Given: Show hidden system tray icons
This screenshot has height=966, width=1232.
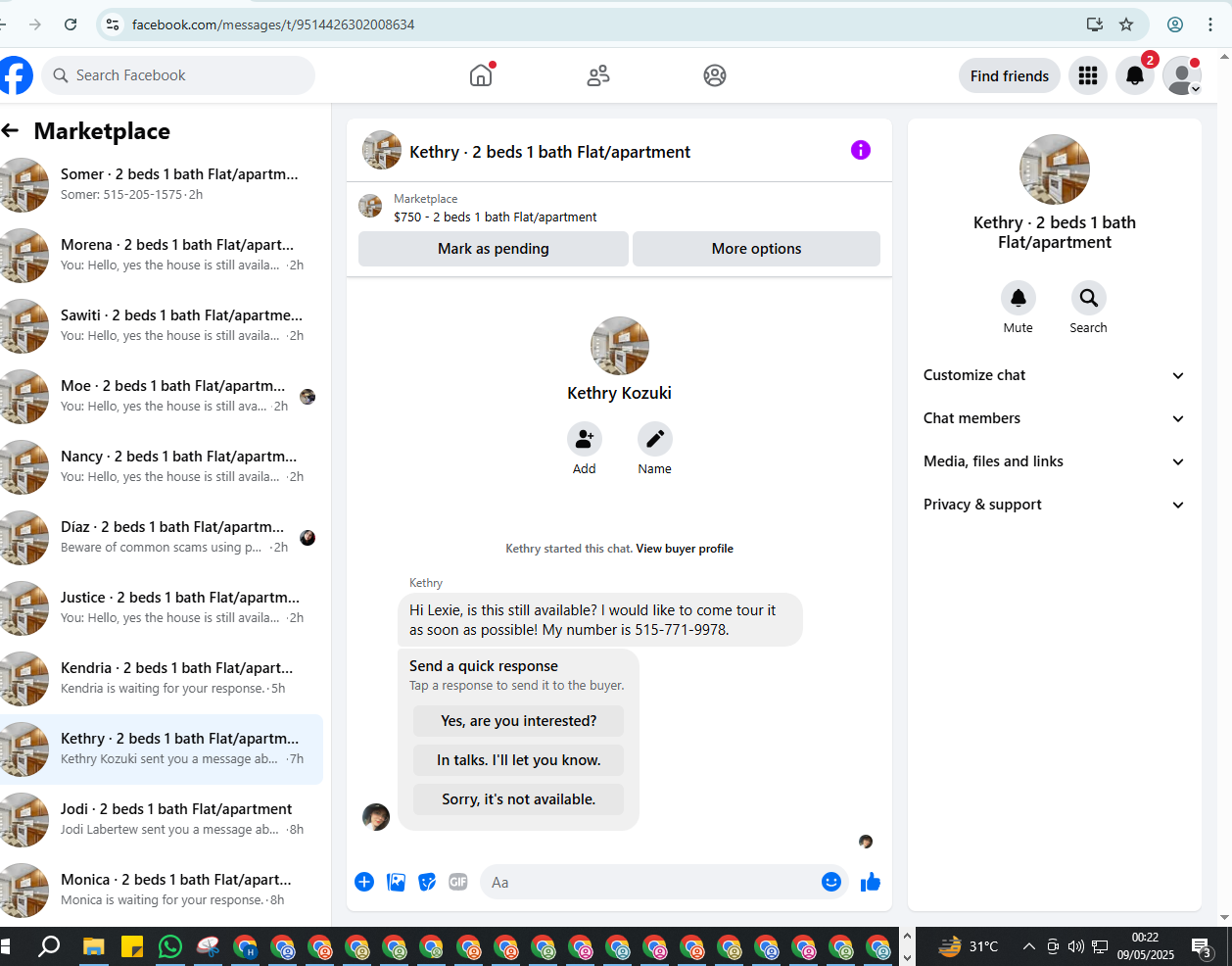Looking at the screenshot, I should [x=1028, y=946].
